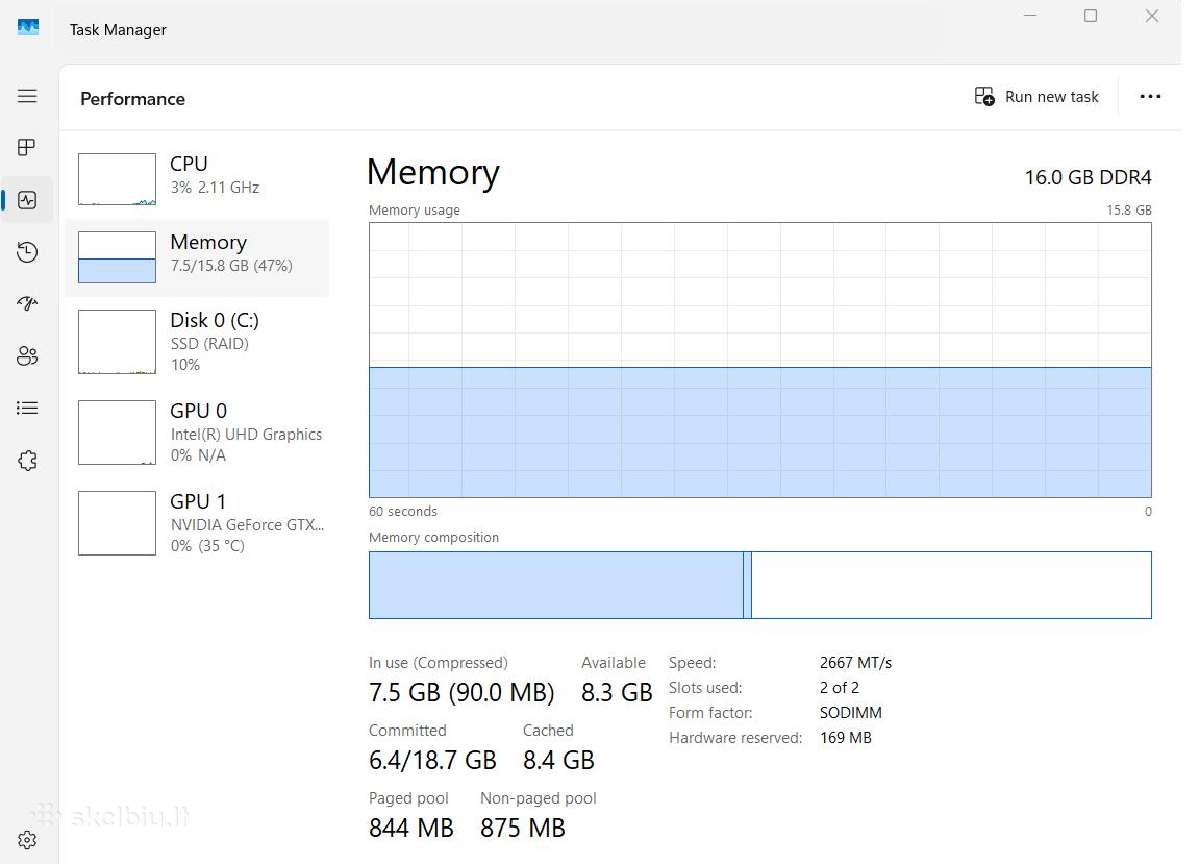
Task: Click the Hardware reserved value 169 MB
Action: click(845, 738)
